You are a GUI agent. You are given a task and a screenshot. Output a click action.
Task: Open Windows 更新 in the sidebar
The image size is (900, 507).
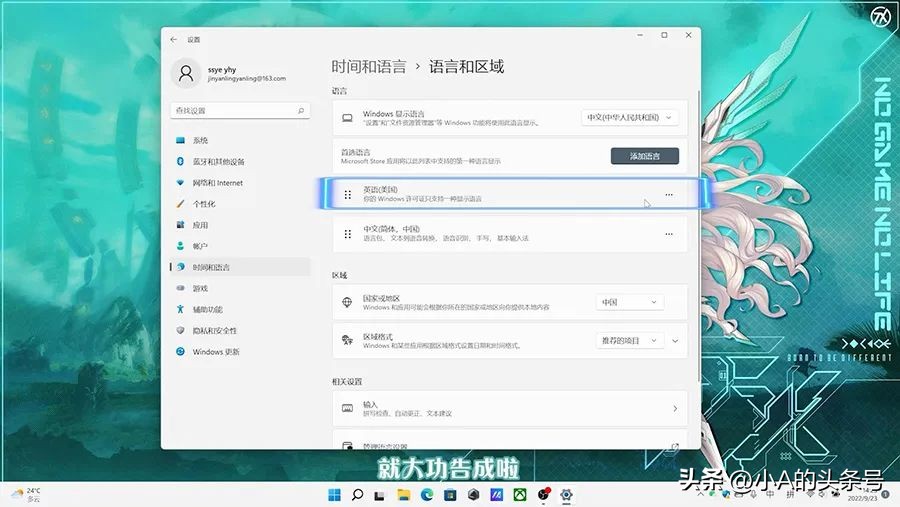240,351
